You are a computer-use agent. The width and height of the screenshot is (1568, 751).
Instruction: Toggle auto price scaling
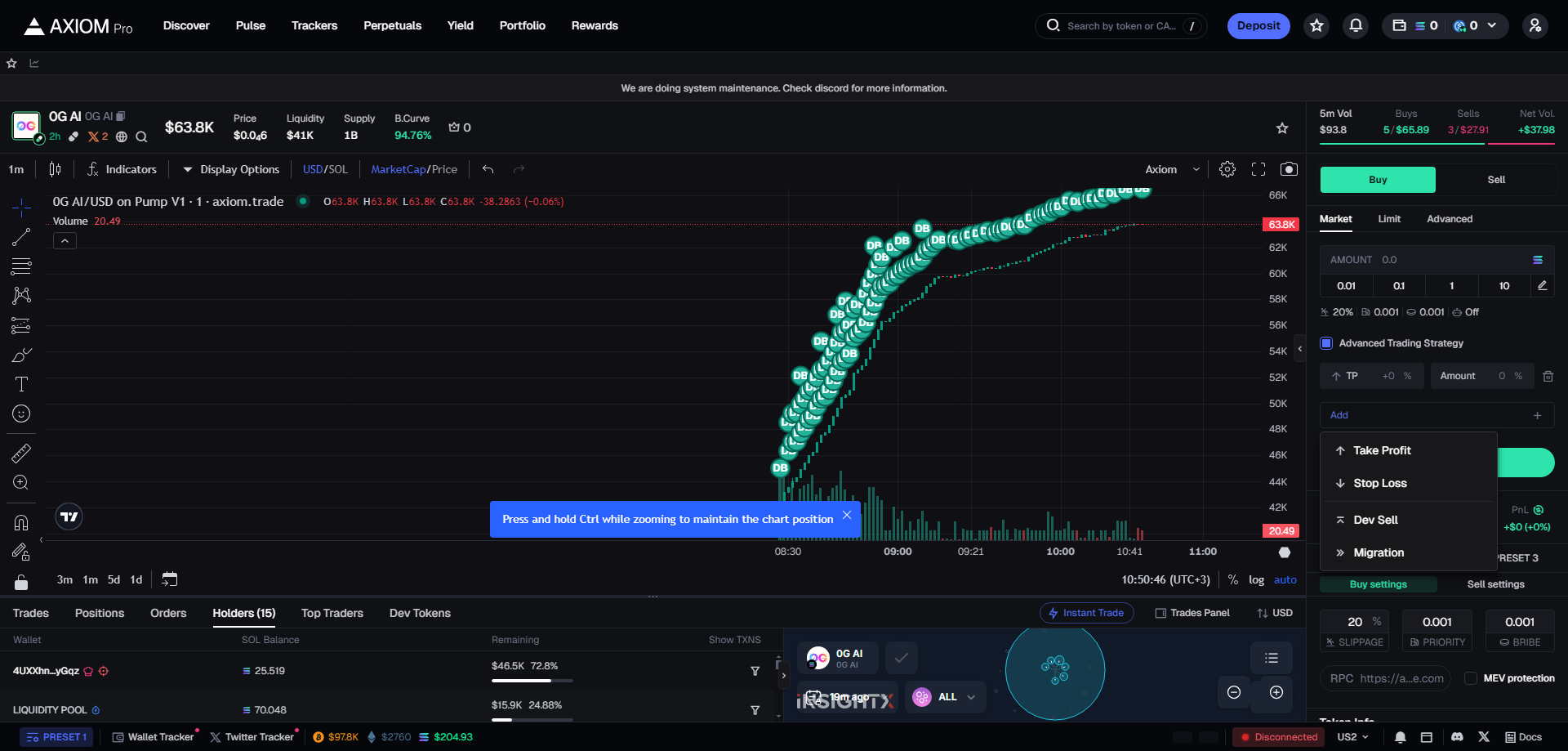point(1285,579)
